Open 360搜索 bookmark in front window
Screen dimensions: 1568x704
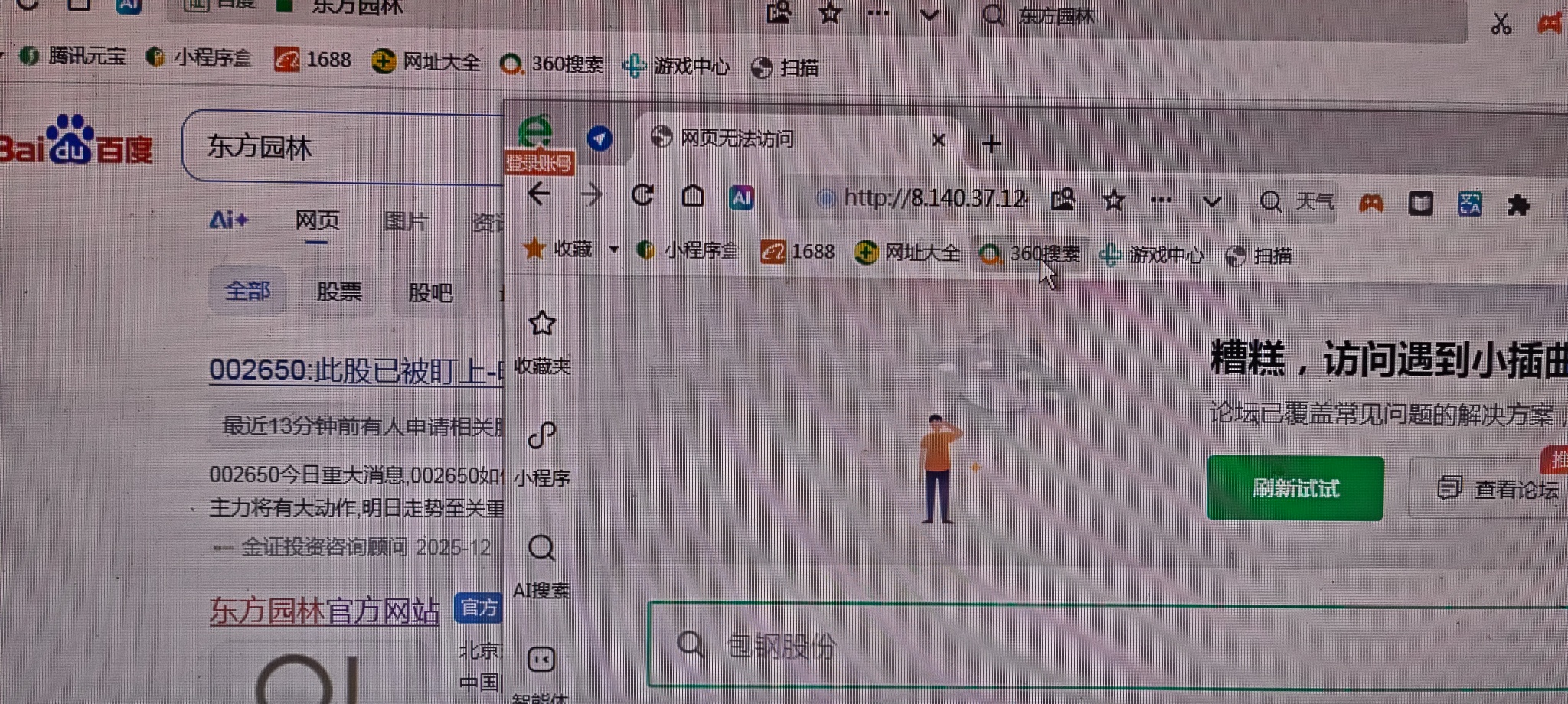[1030, 253]
